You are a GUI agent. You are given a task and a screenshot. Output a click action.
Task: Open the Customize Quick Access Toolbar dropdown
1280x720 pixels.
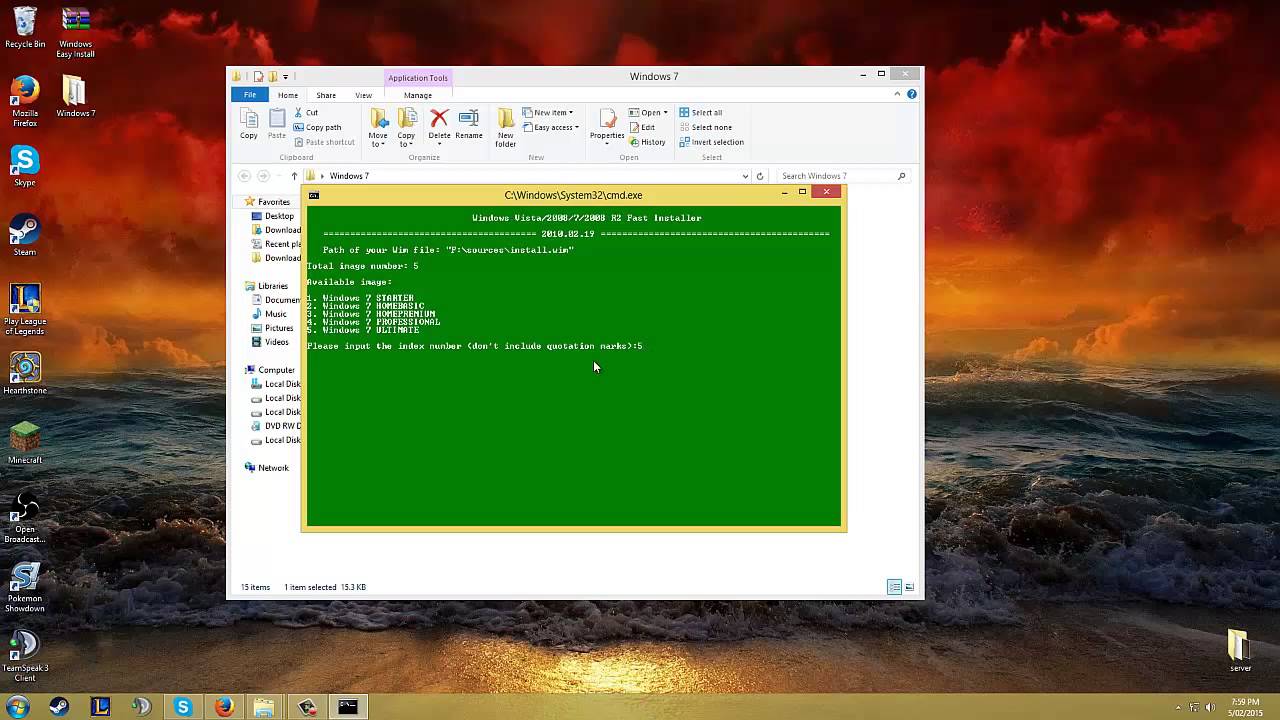coord(286,77)
